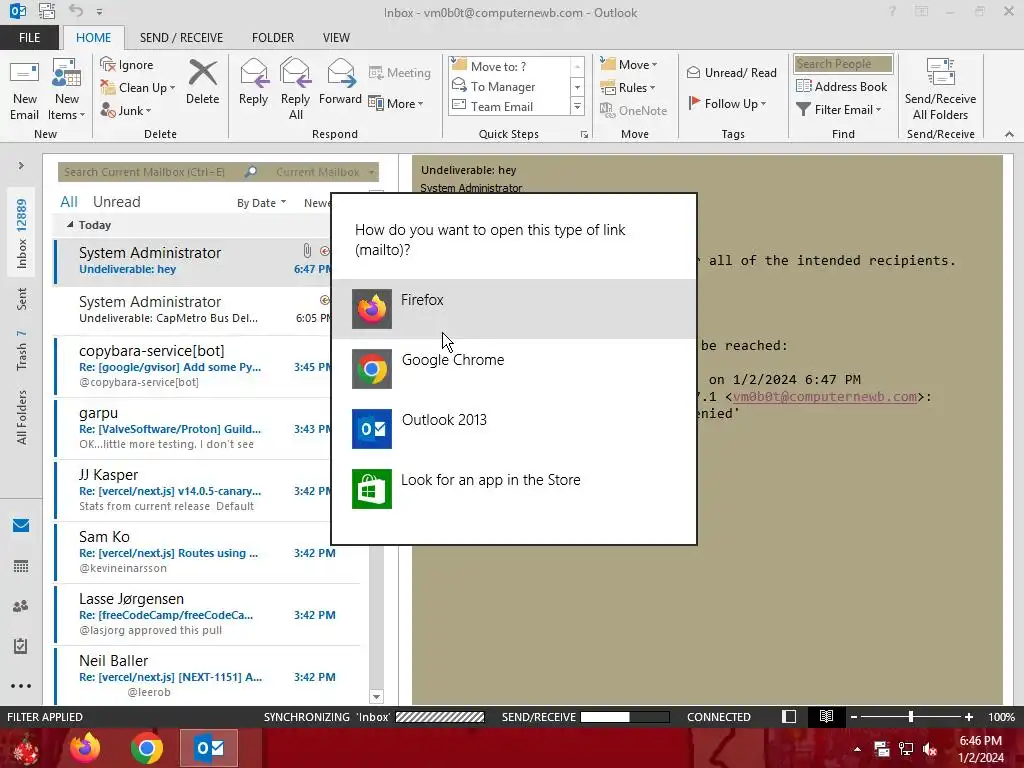Click Send/Receive All Folders
The height and width of the screenshot is (768, 1024).
[x=940, y=89]
